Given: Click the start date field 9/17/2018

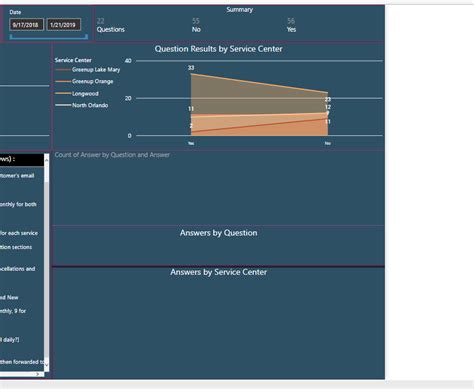Looking at the screenshot, I should coord(26,25).
